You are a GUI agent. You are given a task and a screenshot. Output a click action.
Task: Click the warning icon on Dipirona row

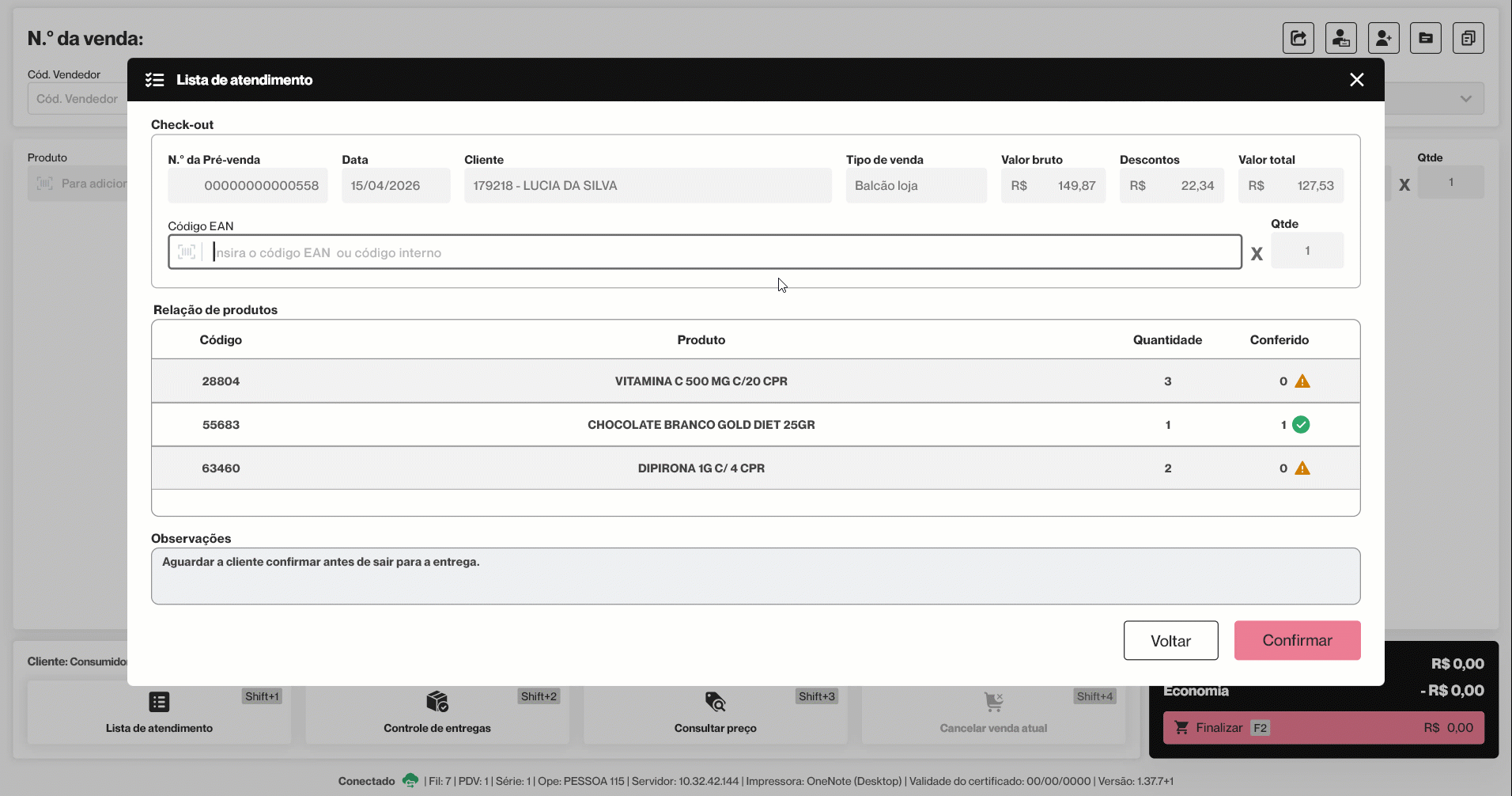[1302, 468]
